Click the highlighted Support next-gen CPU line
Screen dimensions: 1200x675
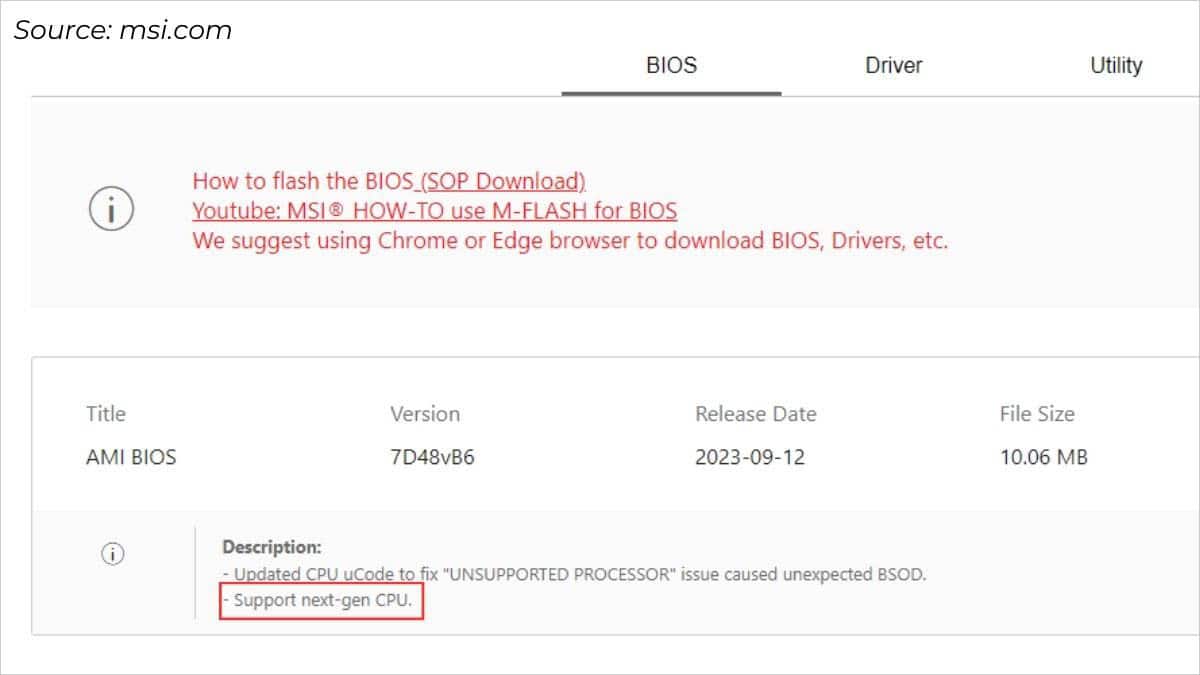321,602
